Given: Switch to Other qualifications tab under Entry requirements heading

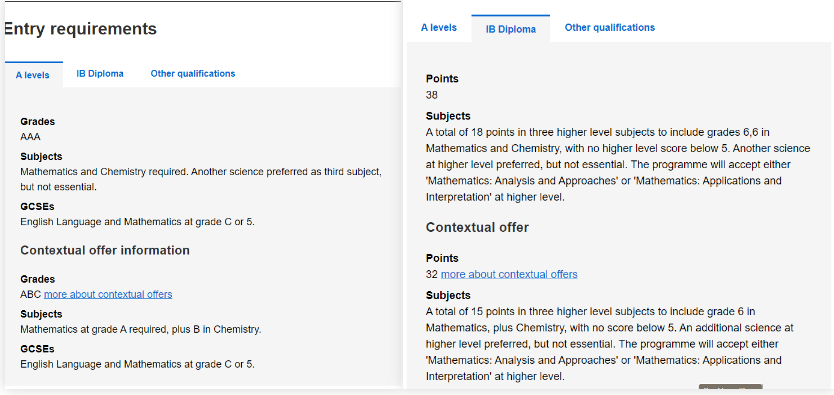Looking at the screenshot, I should coord(193,74).
